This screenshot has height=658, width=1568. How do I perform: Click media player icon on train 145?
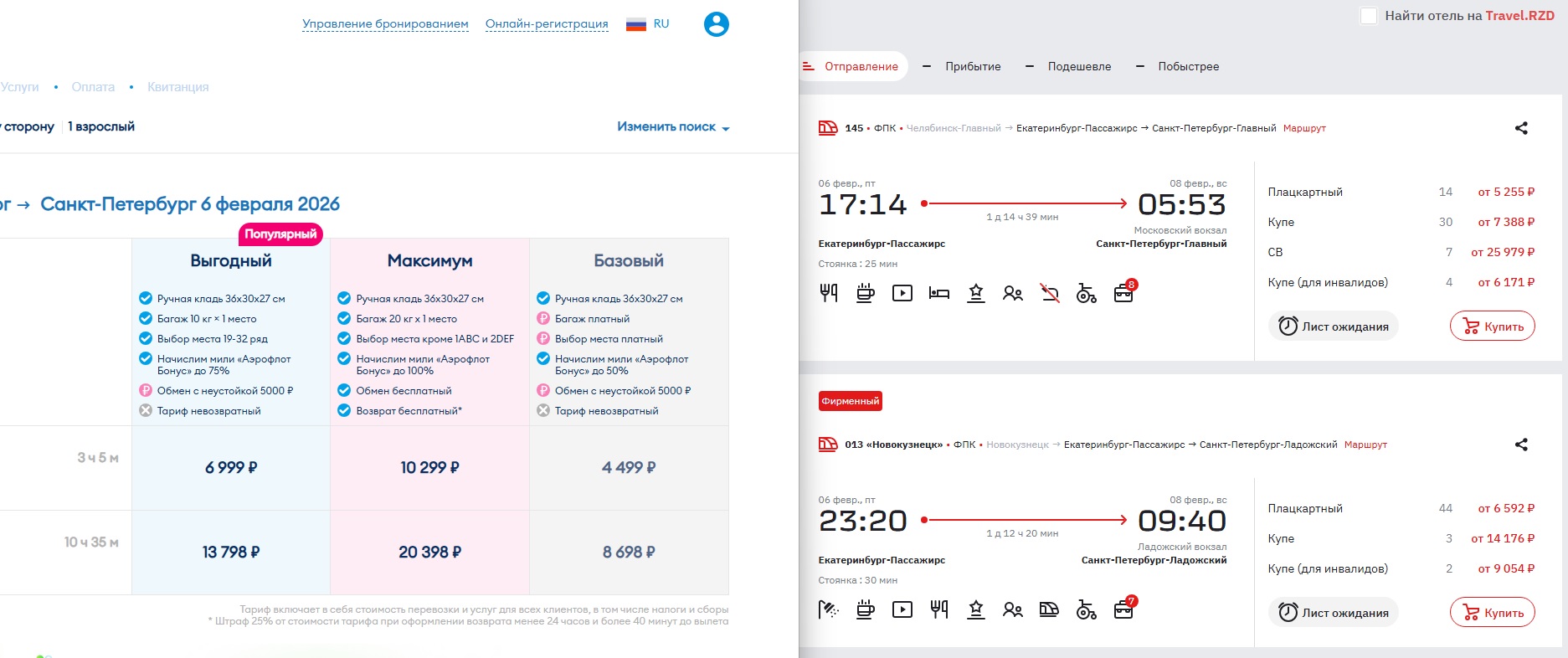pyautogui.click(x=902, y=293)
